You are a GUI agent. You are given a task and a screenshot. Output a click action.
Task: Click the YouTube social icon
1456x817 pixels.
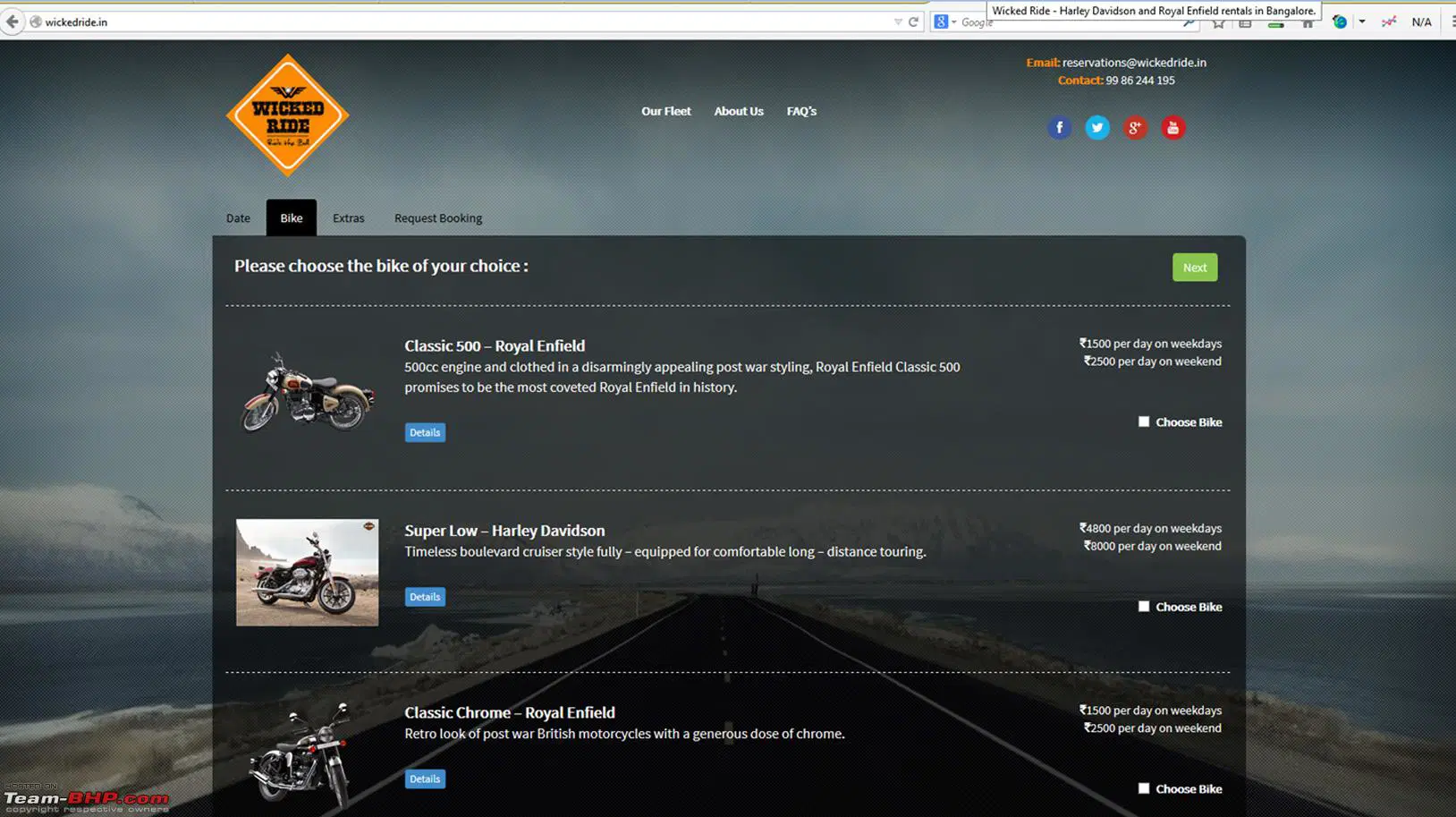pyautogui.click(x=1172, y=128)
